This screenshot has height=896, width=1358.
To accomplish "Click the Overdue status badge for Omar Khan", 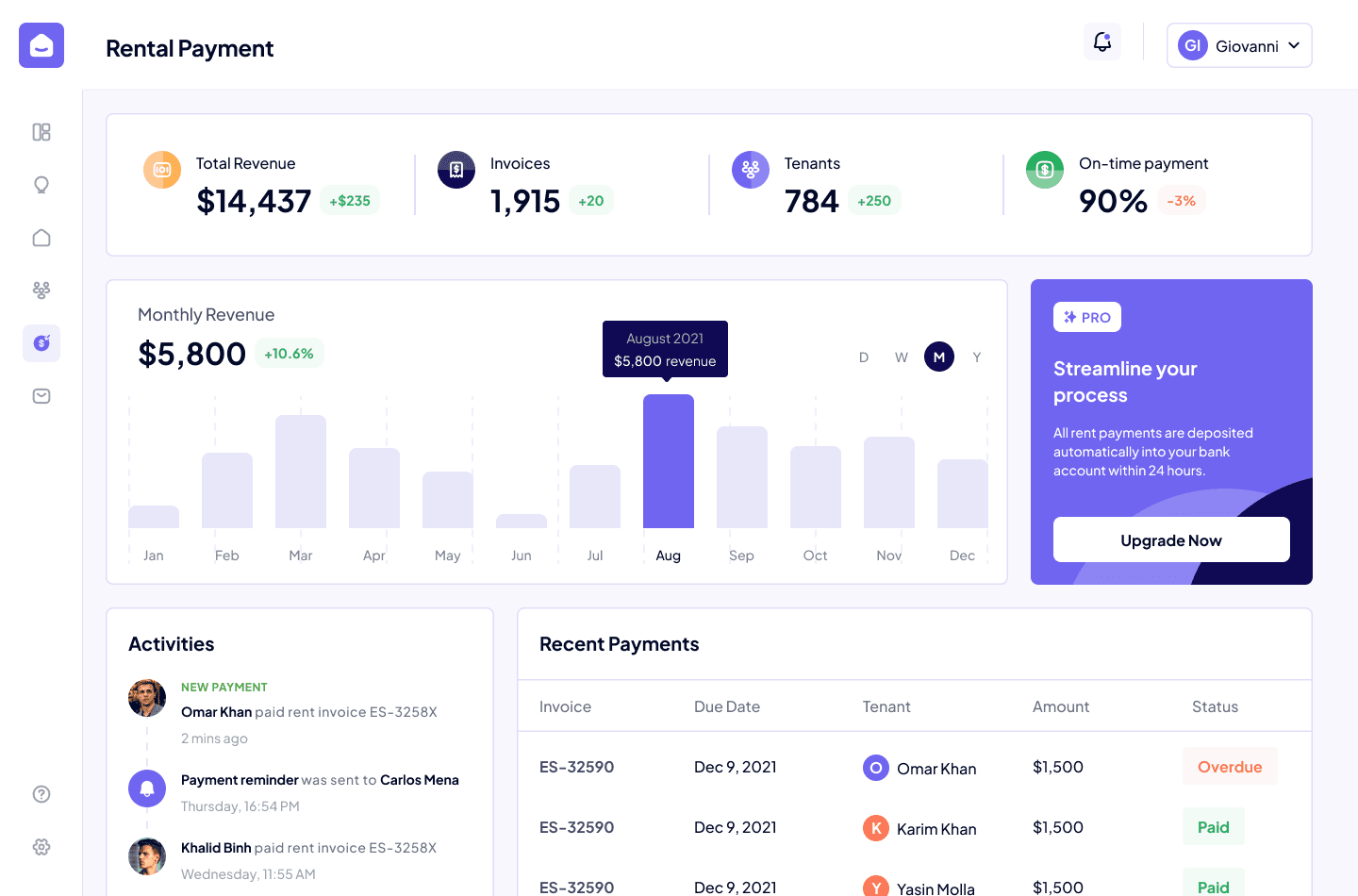I will (1230, 767).
